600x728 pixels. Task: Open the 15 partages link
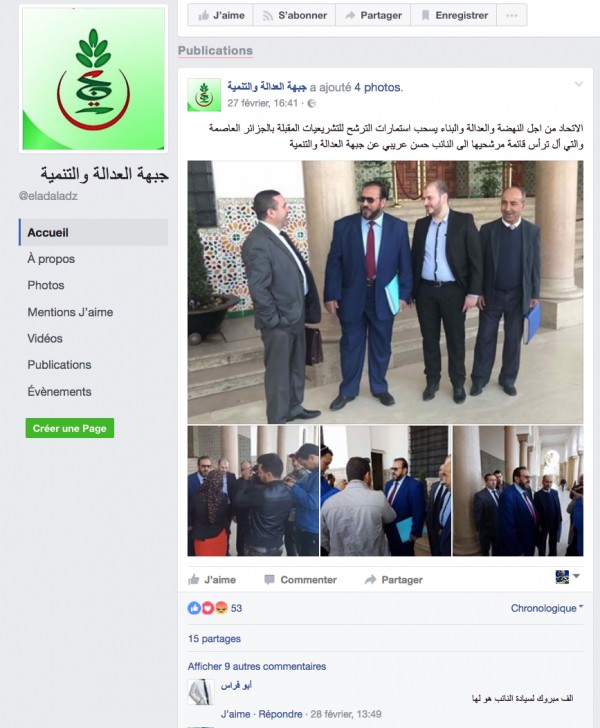(215, 639)
